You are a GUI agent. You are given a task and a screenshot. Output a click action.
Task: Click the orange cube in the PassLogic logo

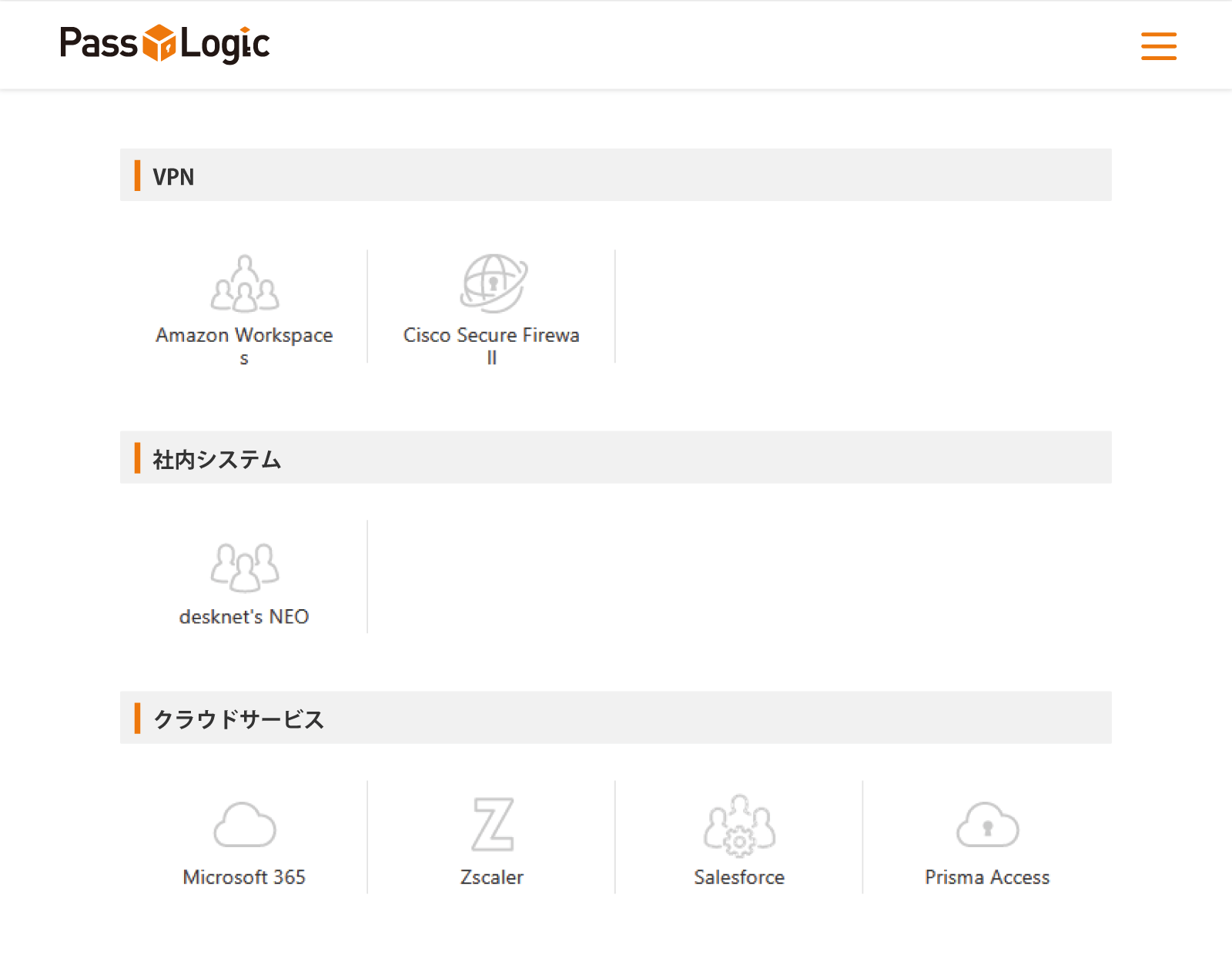click(x=159, y=43)
